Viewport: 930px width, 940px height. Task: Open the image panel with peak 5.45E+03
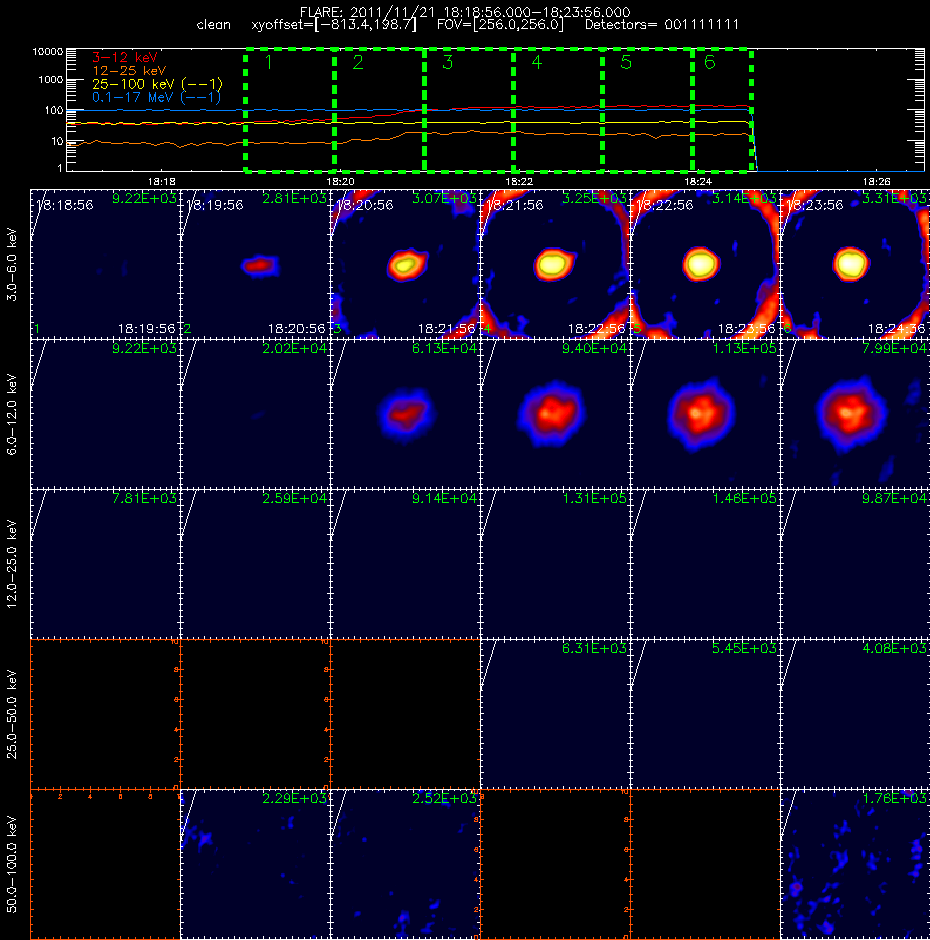705,714
